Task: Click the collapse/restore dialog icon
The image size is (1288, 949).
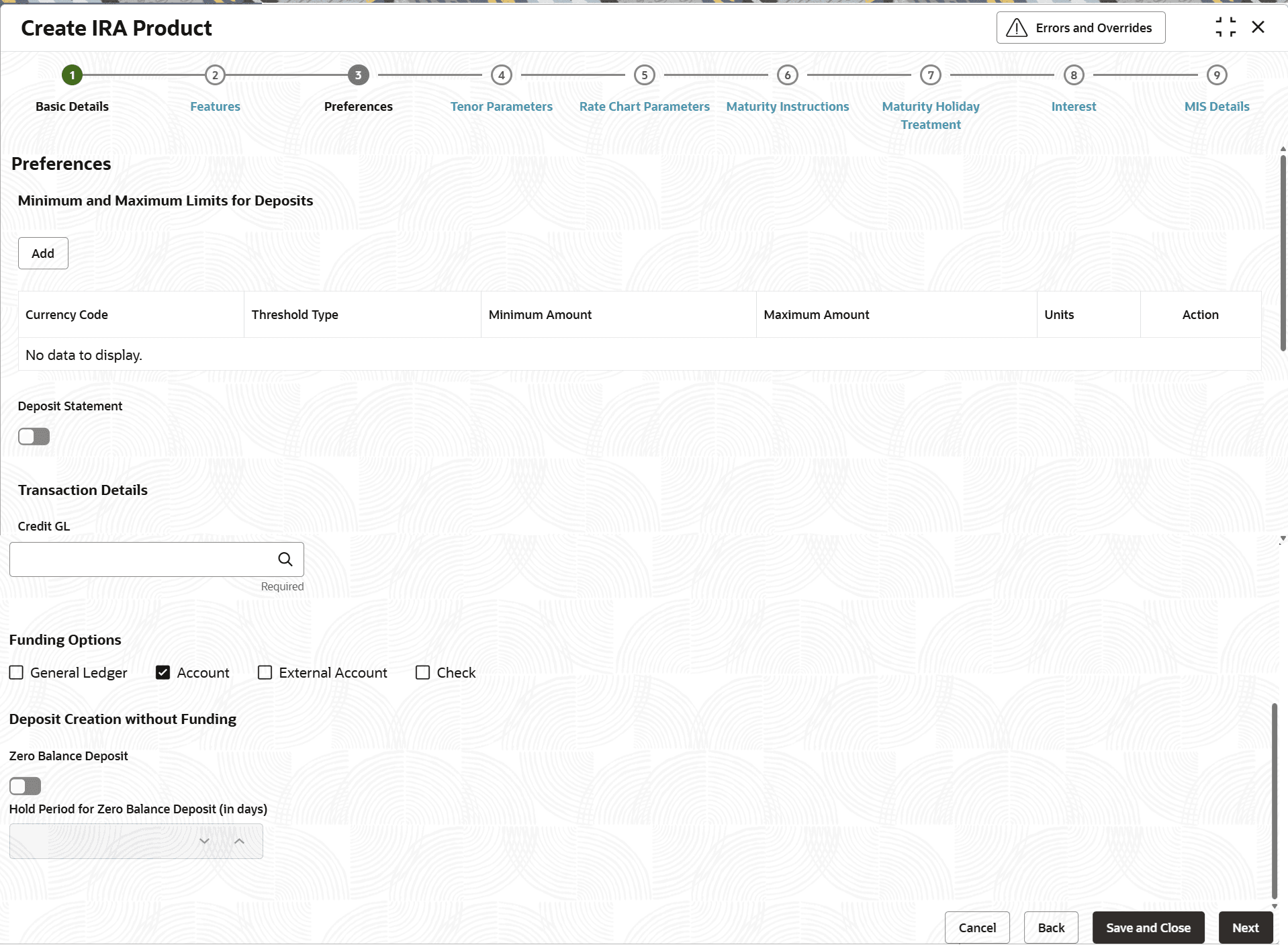Action: tap(1226, 27)
